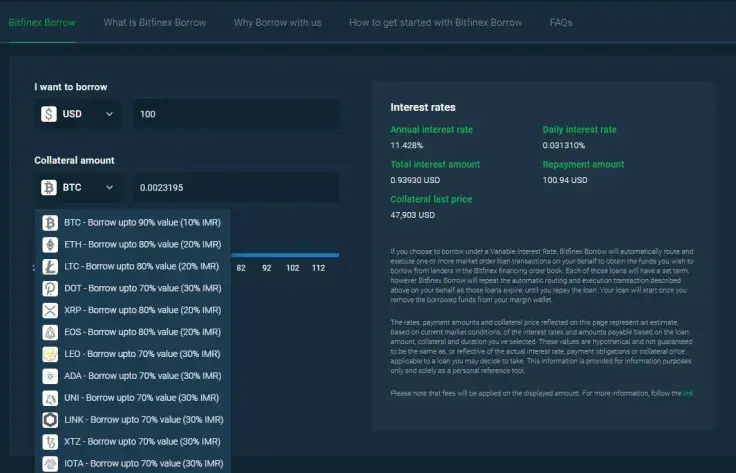Choose LINK - Borrow upto 70% value option
This screenshot has height=473, width=736.
(133, 420)
